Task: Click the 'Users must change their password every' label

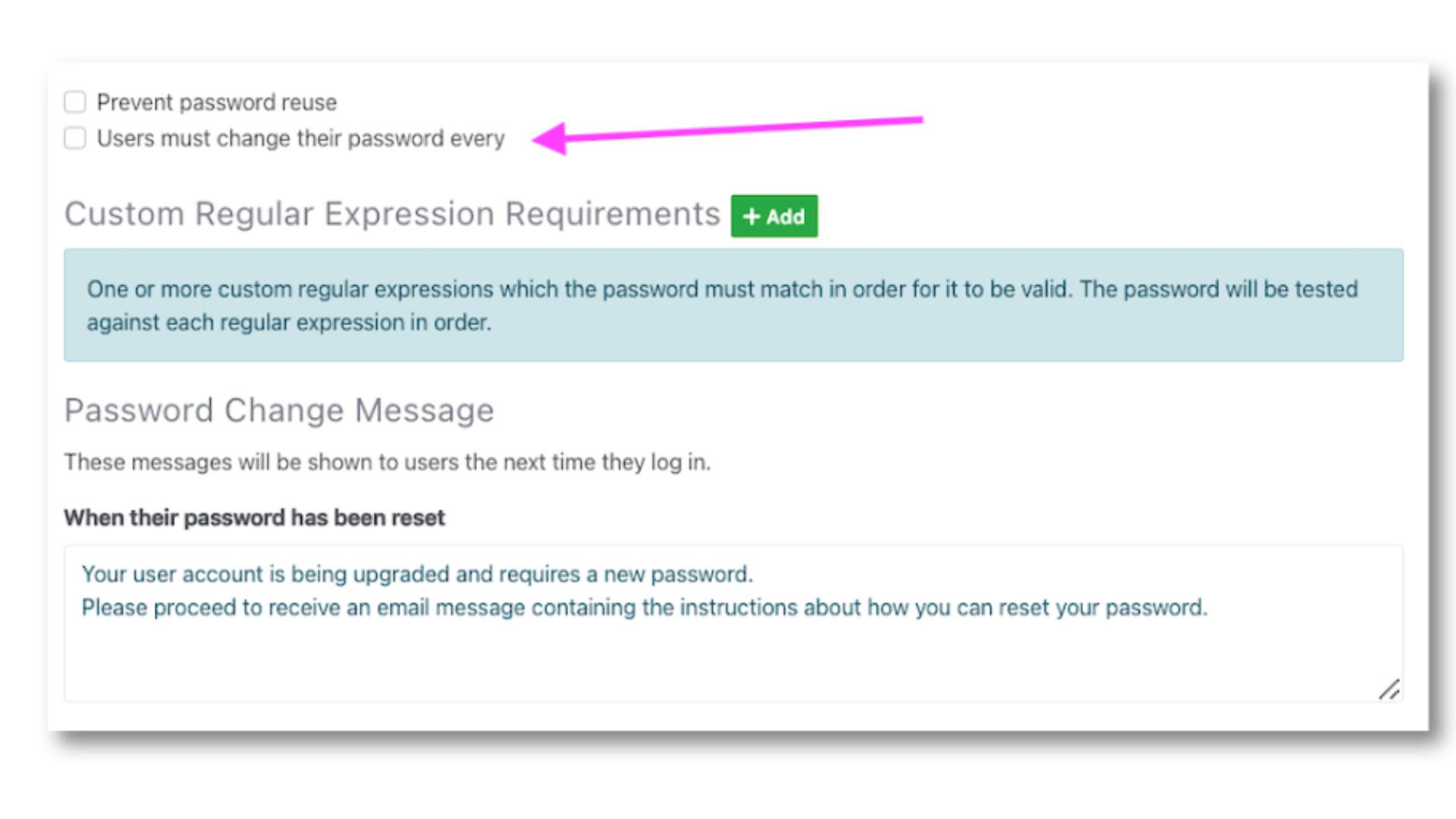Action: tap(300, 139)
